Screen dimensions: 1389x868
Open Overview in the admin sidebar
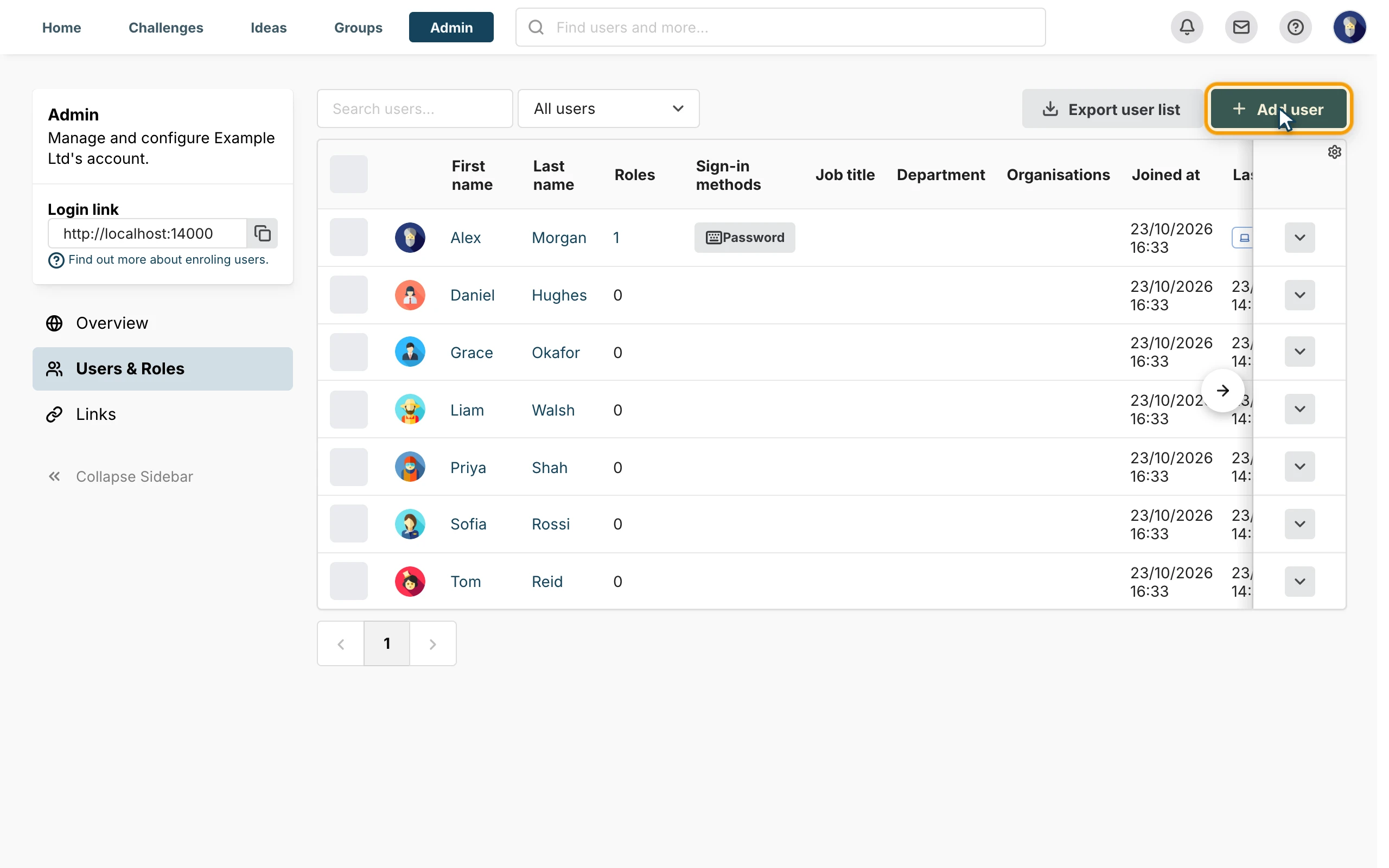click(x=162, y=323)
